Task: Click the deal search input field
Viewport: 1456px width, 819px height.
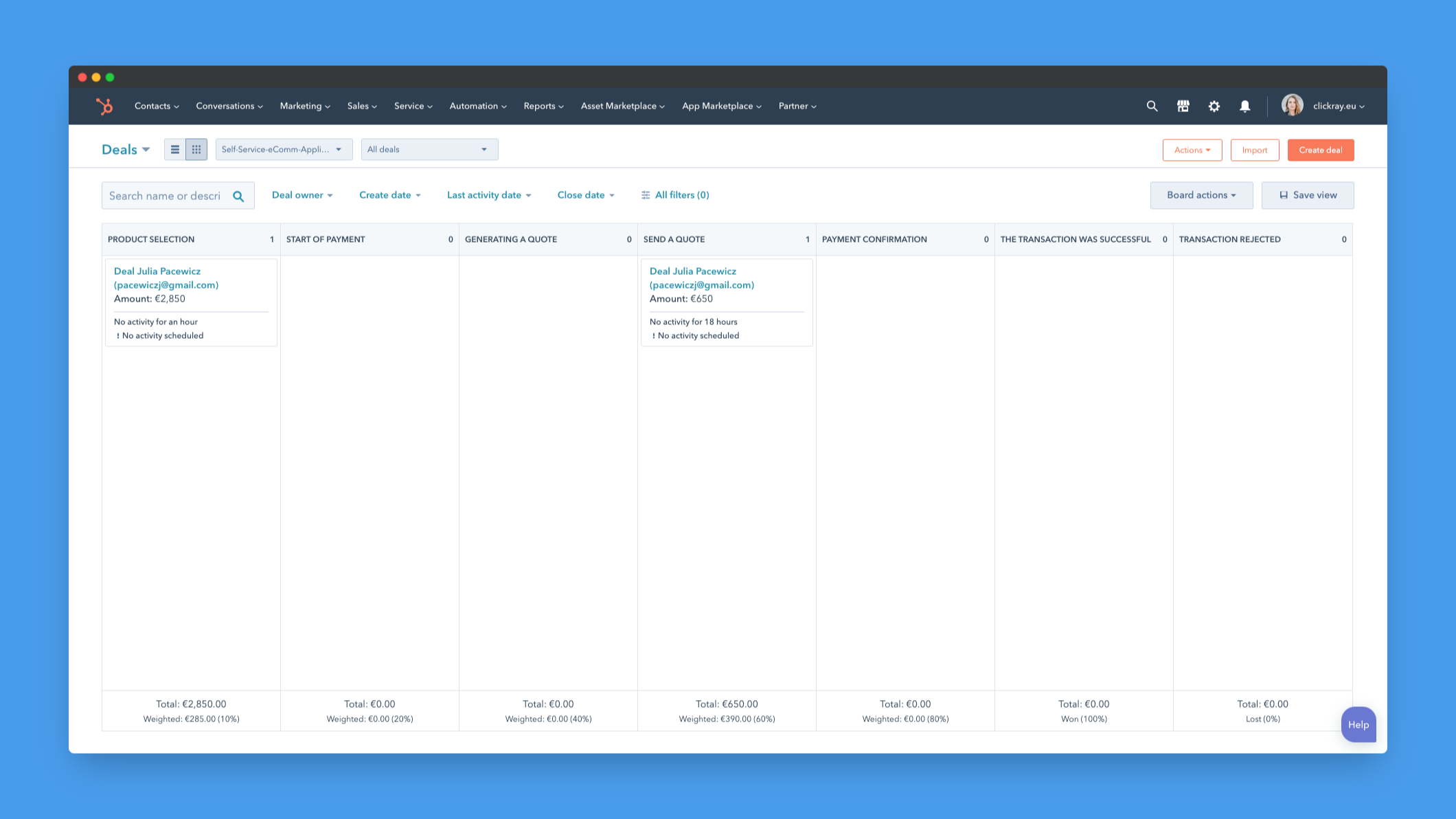Action: coord(168,194)
